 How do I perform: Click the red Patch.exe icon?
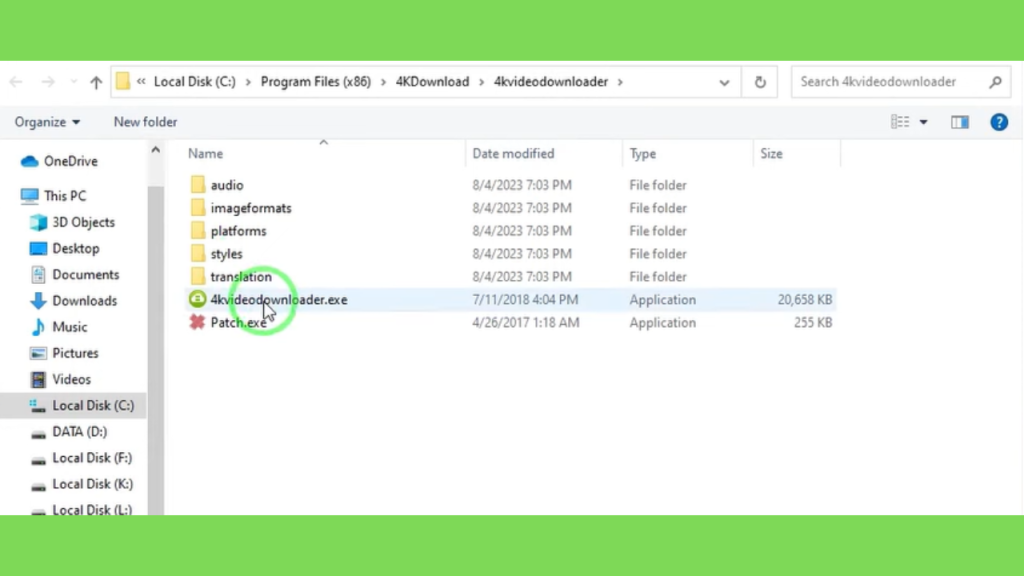click(197, 322)
